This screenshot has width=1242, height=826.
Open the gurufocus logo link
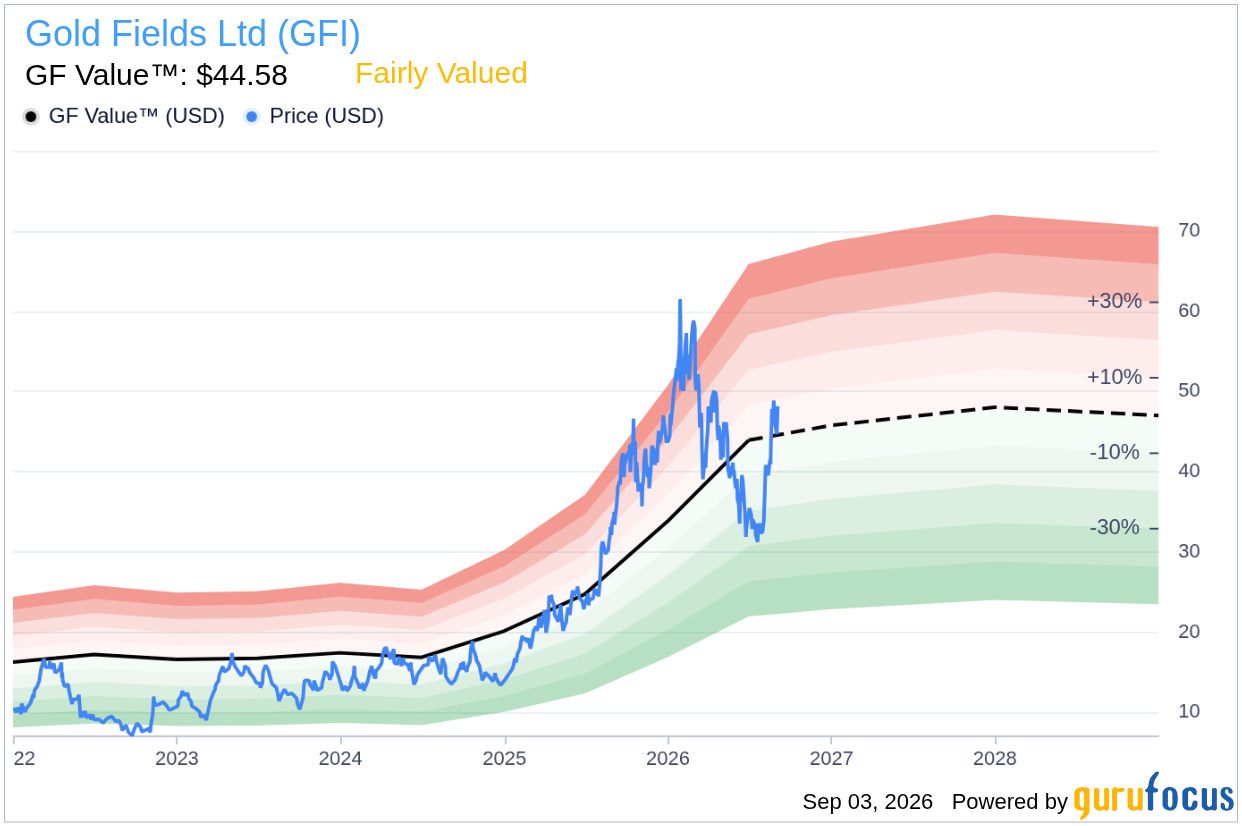[1154, 798]
